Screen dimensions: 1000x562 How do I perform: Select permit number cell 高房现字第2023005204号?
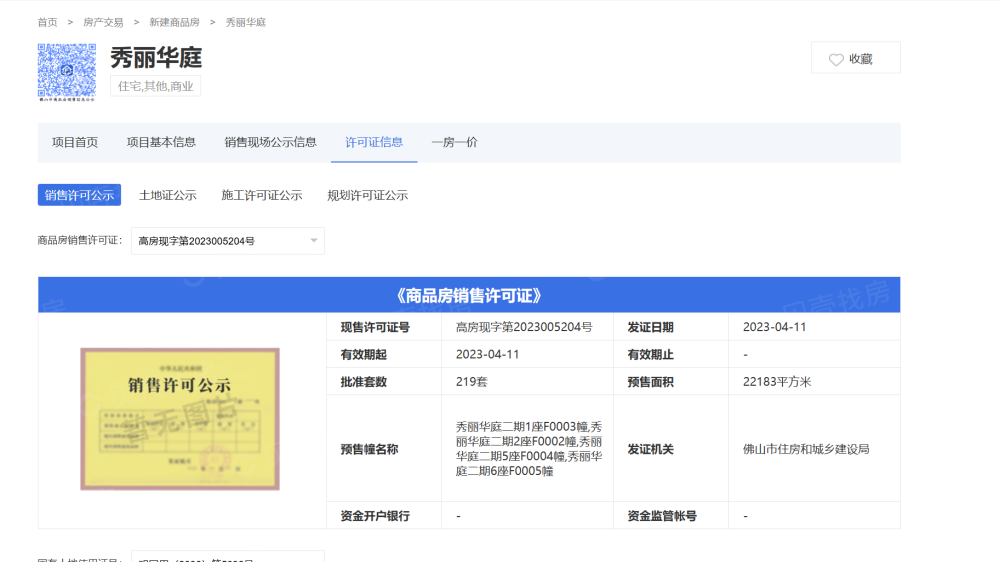(x=527, y=327)
